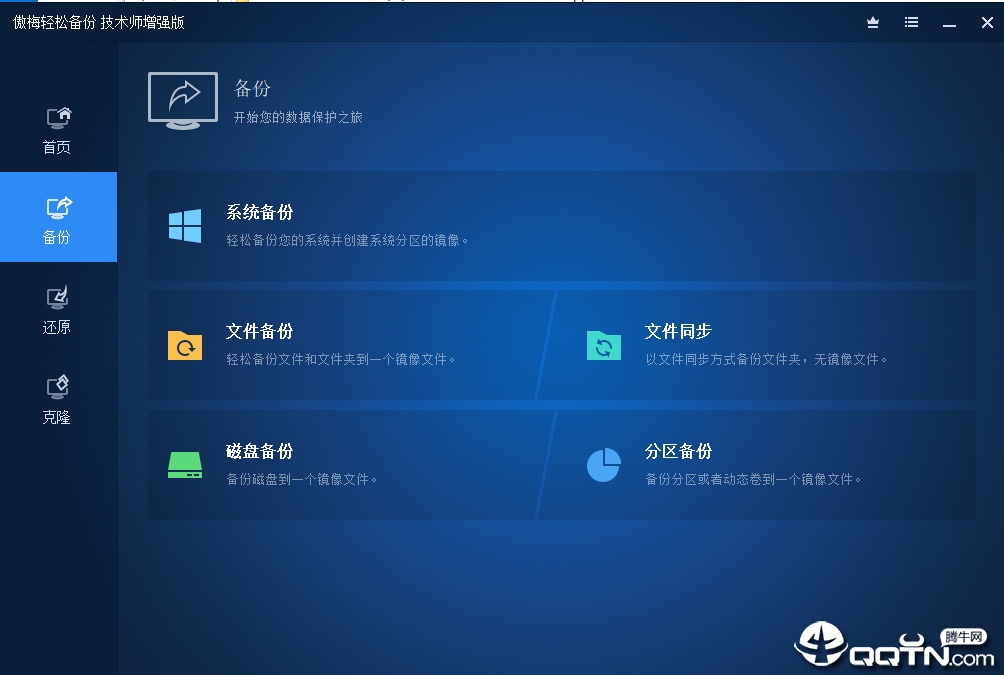The height and width of the screenshot is (675, 1004).
Task: Click subtitle 开始您的数据保护之旅
Action: pyautogui.click(x=298, y=117)
